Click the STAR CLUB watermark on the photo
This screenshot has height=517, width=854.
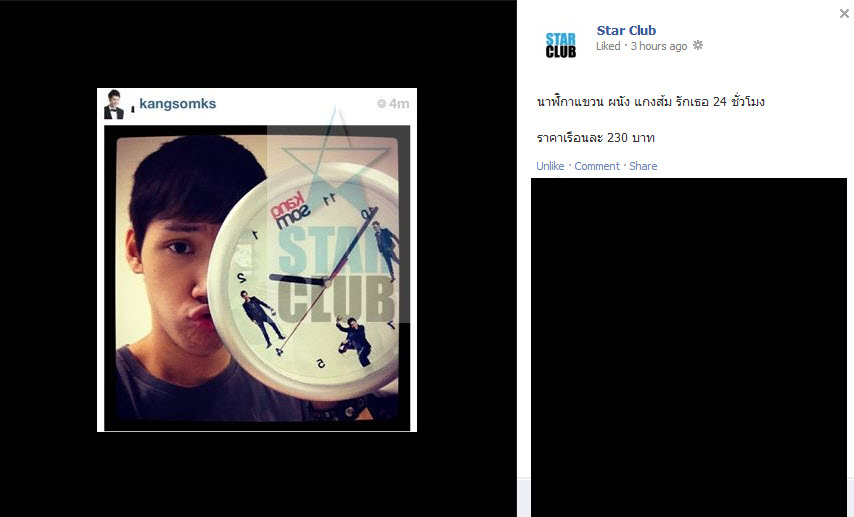[x=335, y=274]
